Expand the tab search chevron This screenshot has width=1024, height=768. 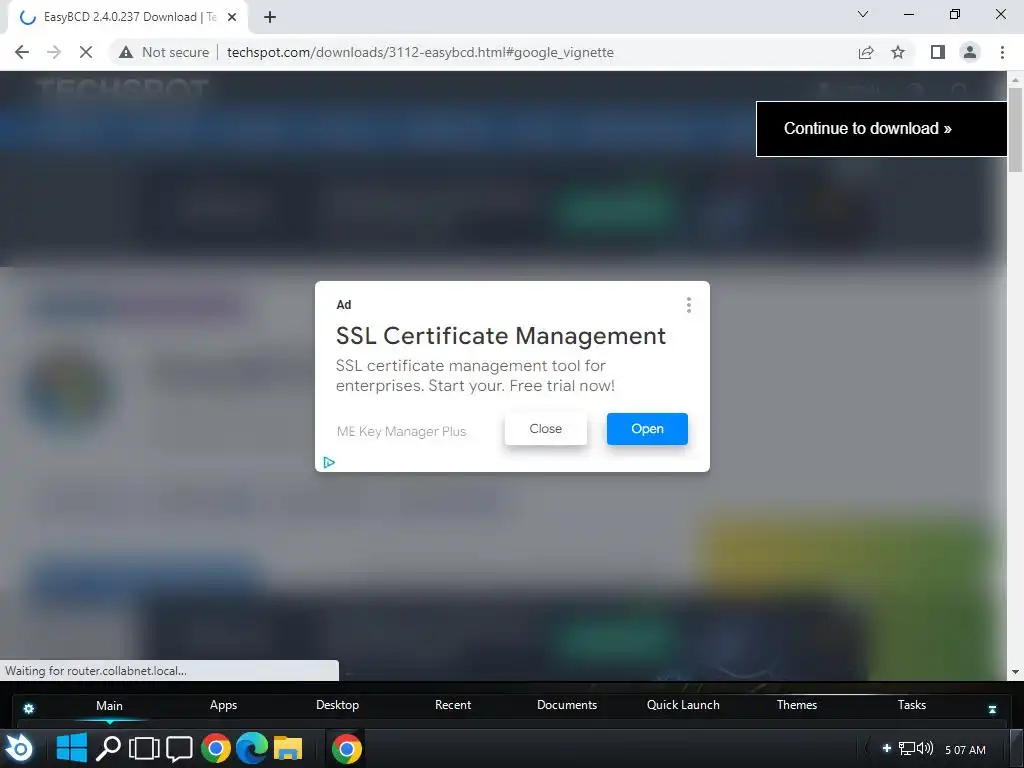tap(863, 14)
